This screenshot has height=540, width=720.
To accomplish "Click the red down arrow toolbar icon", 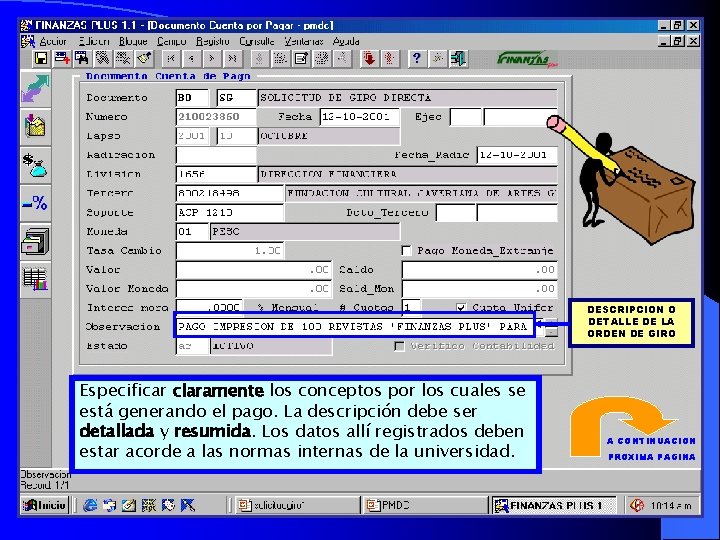I will coord(369,59).
